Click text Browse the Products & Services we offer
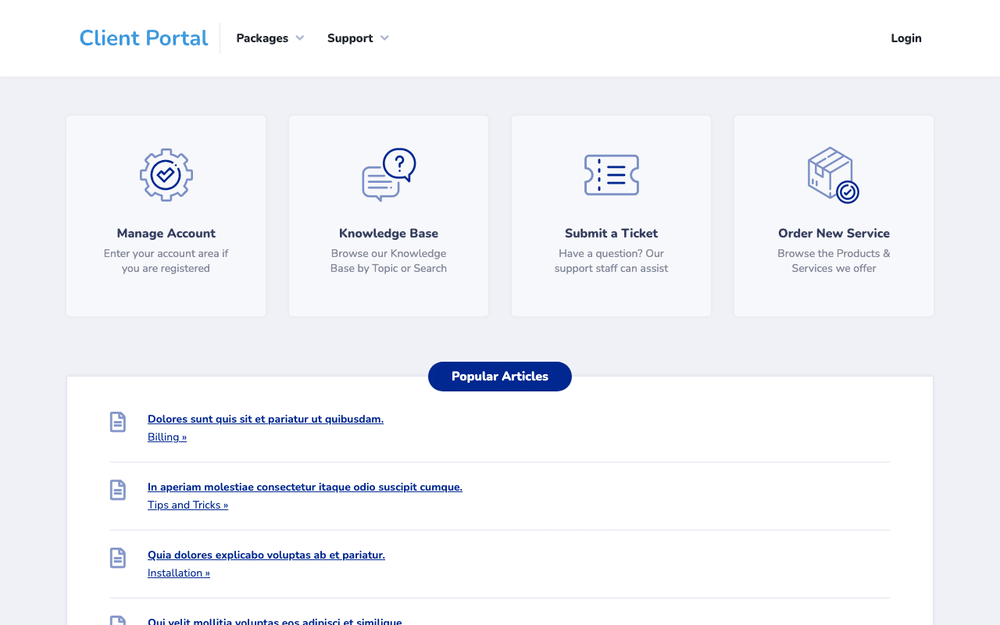 (x=834, y=261)
